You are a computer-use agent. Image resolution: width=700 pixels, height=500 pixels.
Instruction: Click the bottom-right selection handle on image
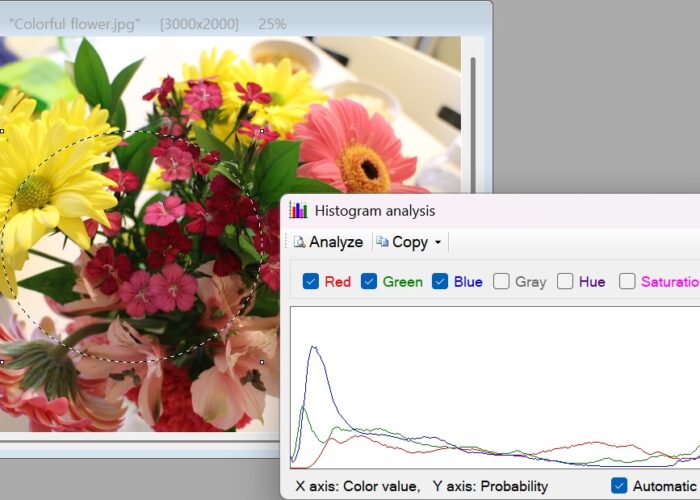(x=262, y=362)
